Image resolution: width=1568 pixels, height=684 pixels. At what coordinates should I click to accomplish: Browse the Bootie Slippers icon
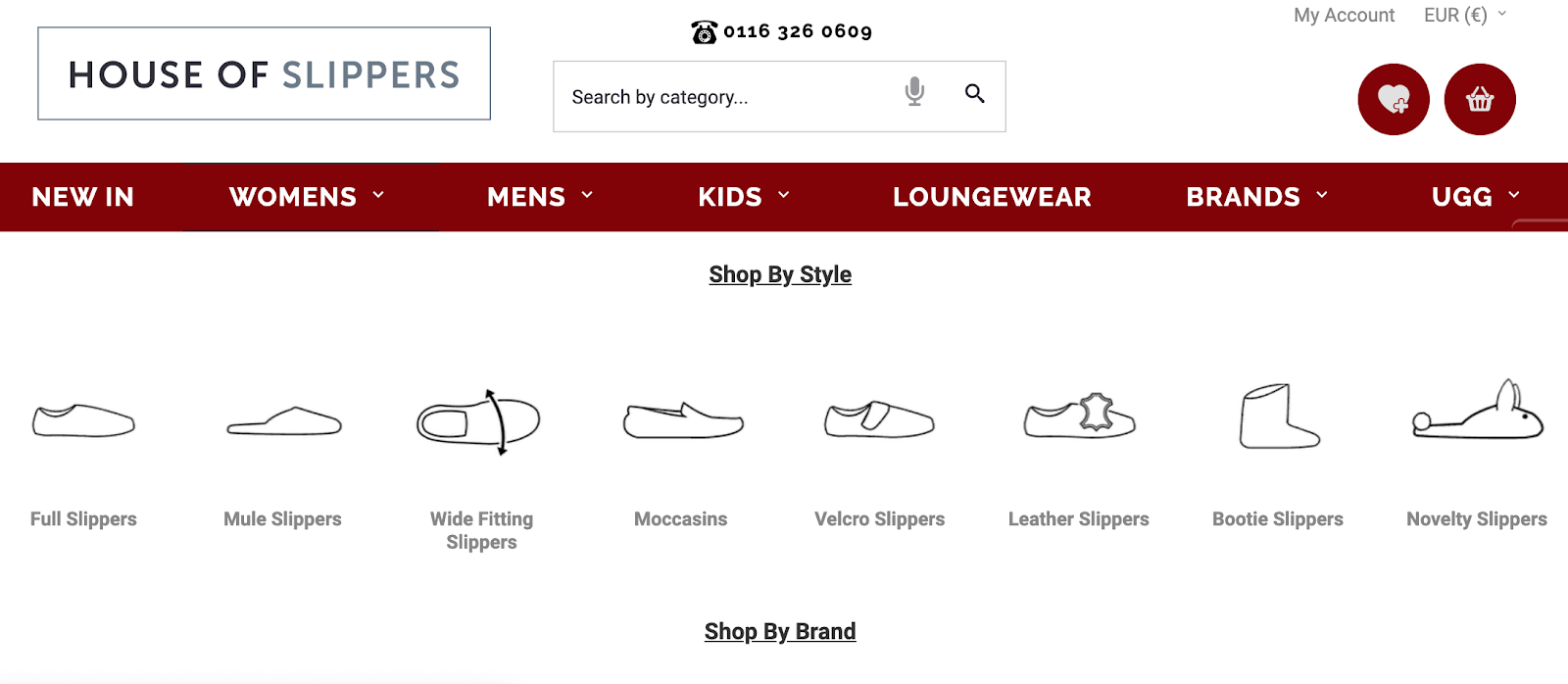[1278, 416]
